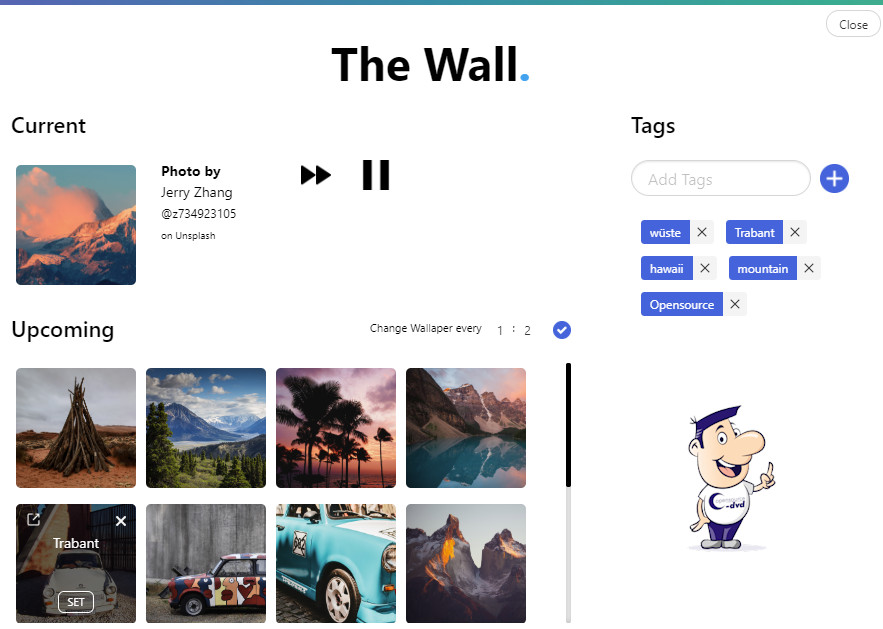Open photographer handle @z734923105
This screenshot has height=629, width=883.
(199, 214)
